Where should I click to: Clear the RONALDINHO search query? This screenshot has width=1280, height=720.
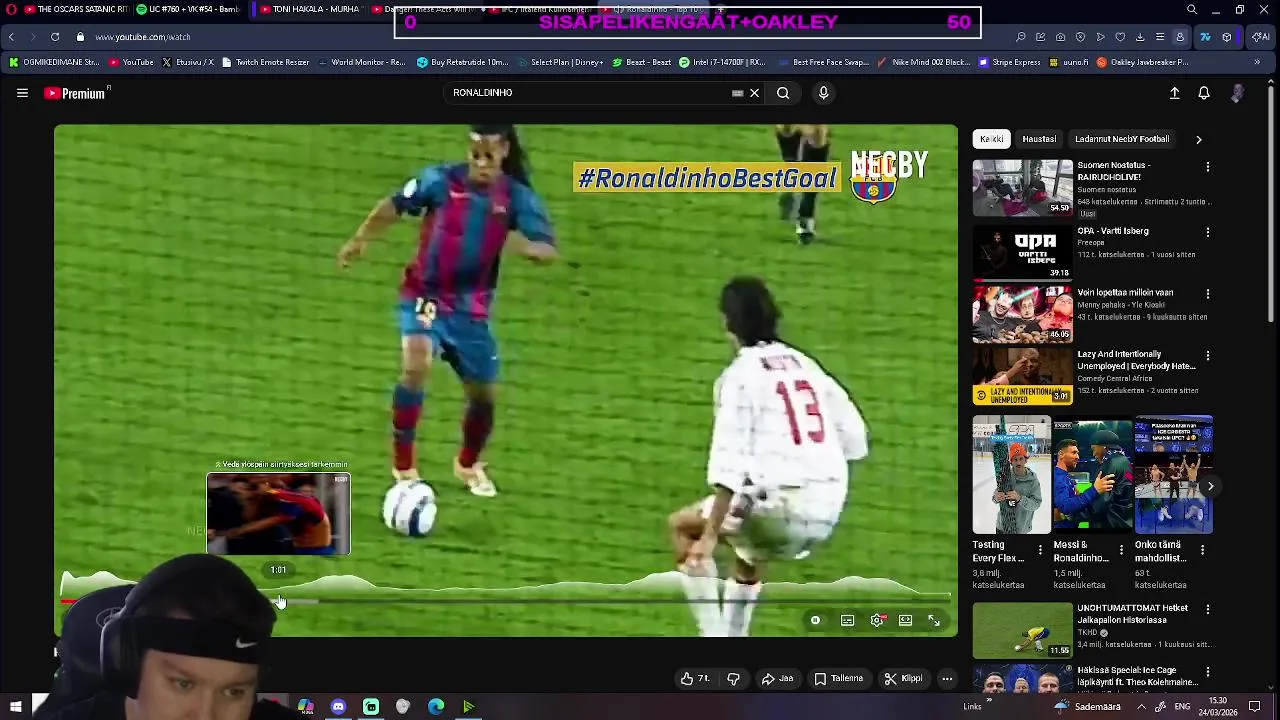coord(755,93)
